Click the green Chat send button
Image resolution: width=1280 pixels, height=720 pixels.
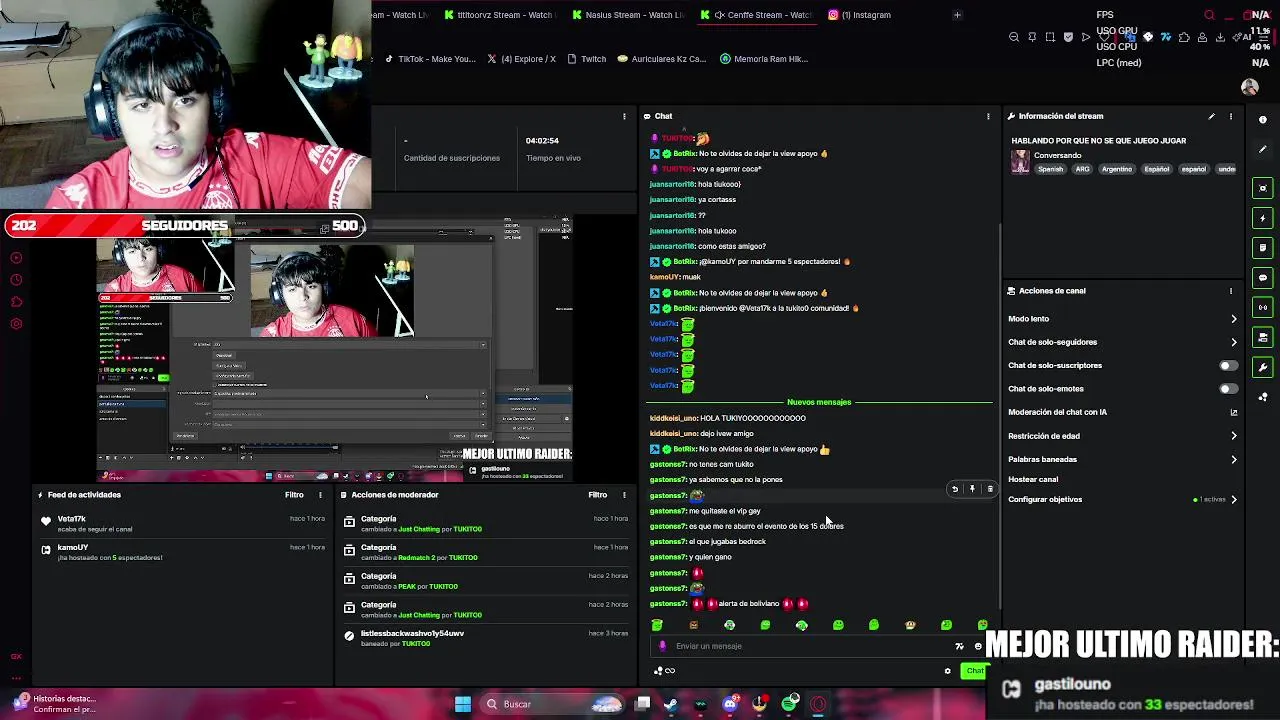(973, 671)
